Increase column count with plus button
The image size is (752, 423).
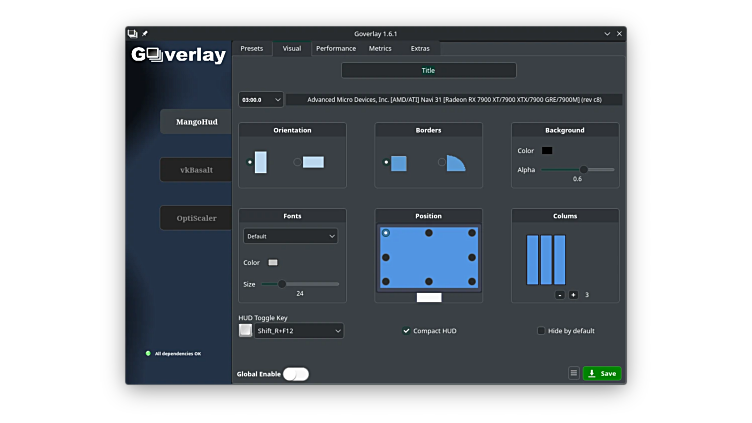point(573,295)
